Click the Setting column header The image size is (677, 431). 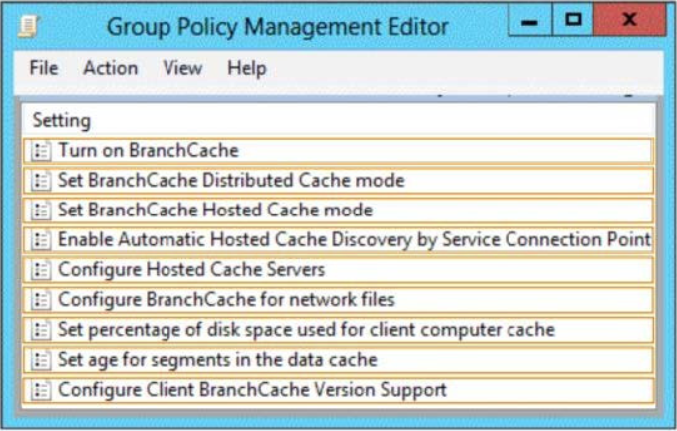[x=62, y=120]
